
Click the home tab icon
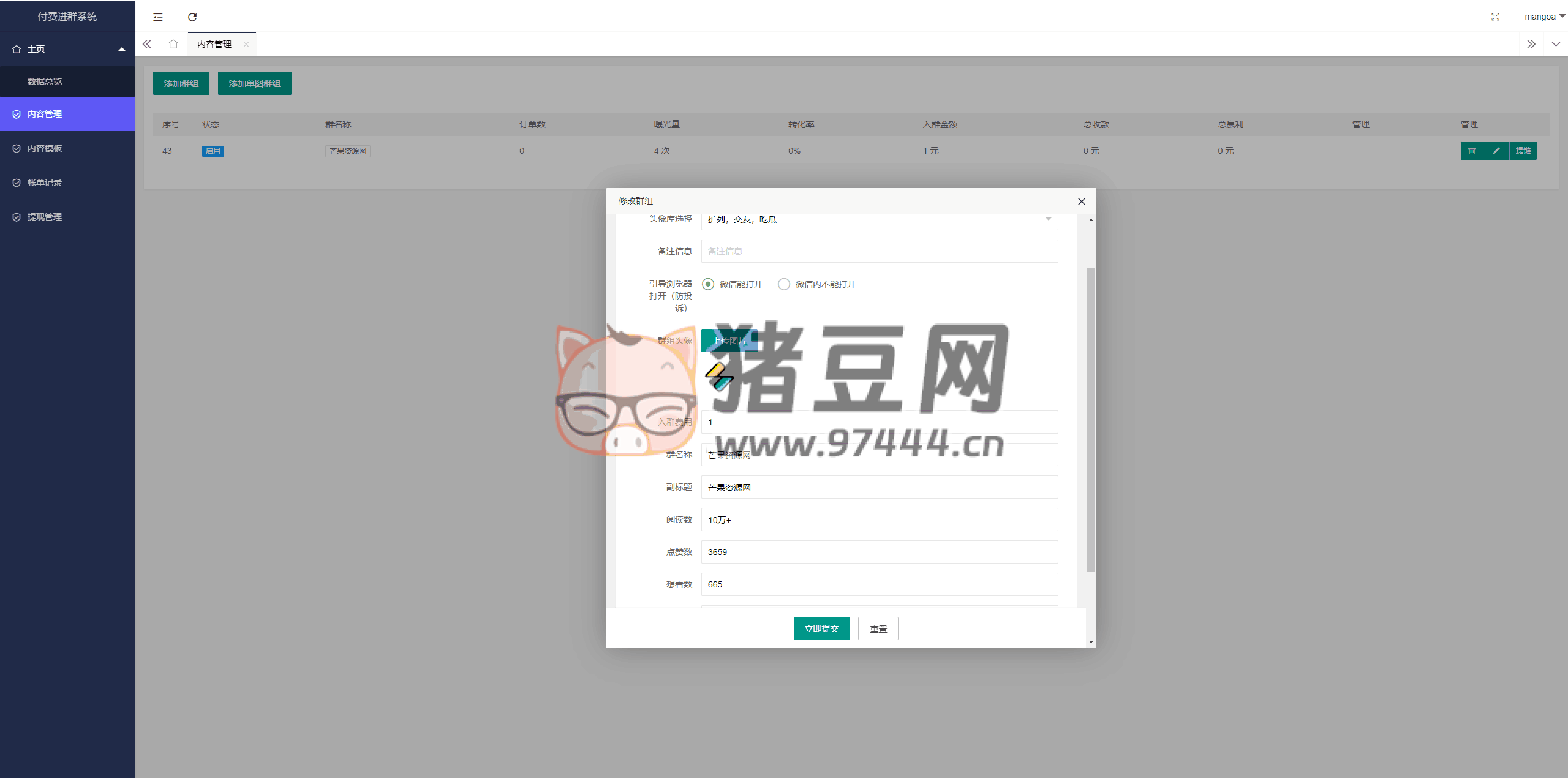click(x=173, y=44)
